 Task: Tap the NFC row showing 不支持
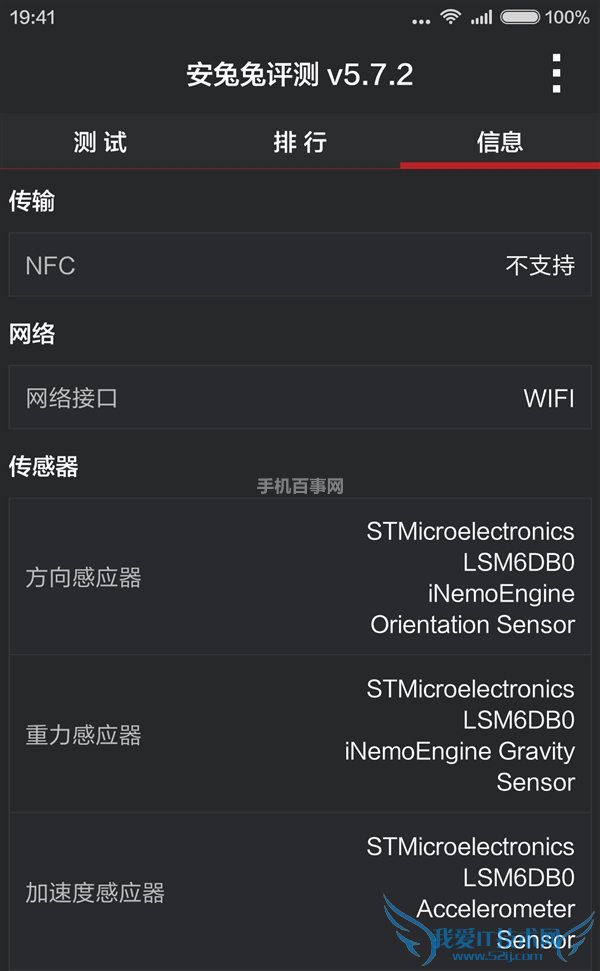coord(300,265)
